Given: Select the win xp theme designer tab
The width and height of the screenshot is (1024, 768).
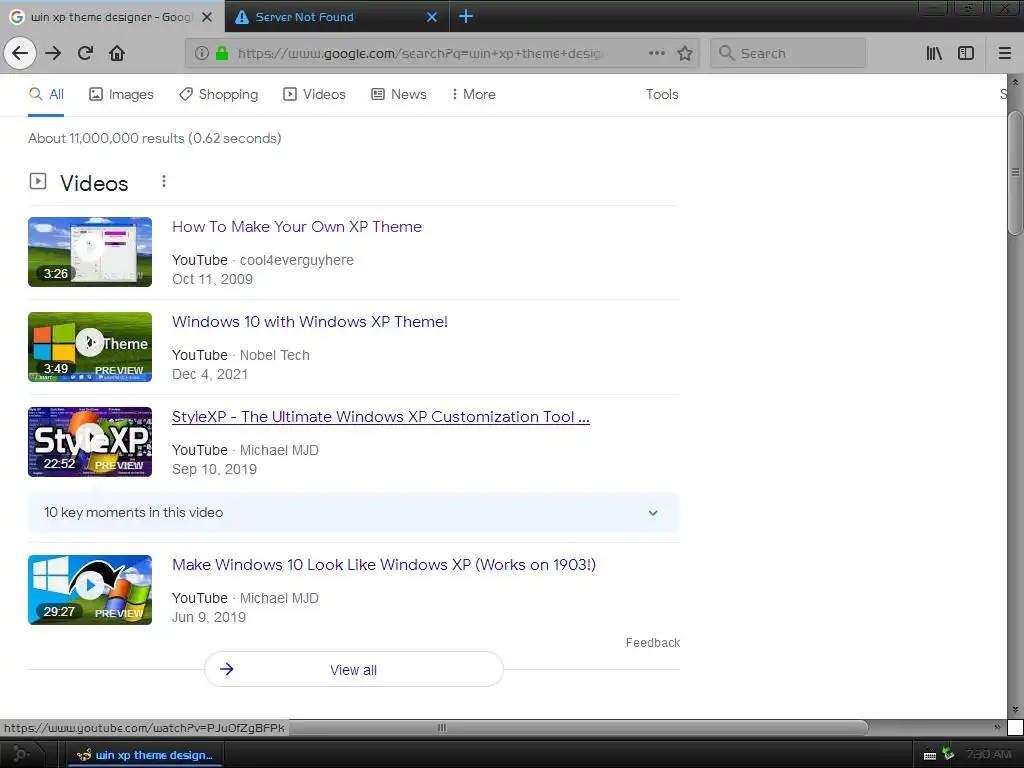Looking at the screenshot, I should point(112,17).
